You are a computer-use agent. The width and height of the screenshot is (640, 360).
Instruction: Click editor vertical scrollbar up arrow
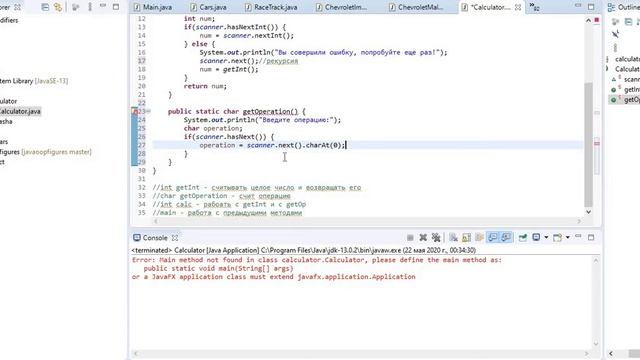point(588,20)
